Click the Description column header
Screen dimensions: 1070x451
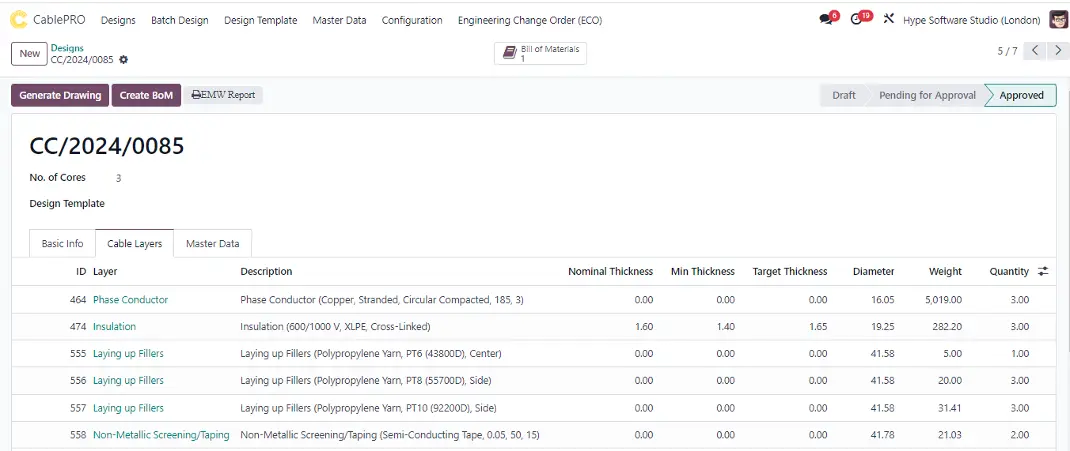(266, 272)
